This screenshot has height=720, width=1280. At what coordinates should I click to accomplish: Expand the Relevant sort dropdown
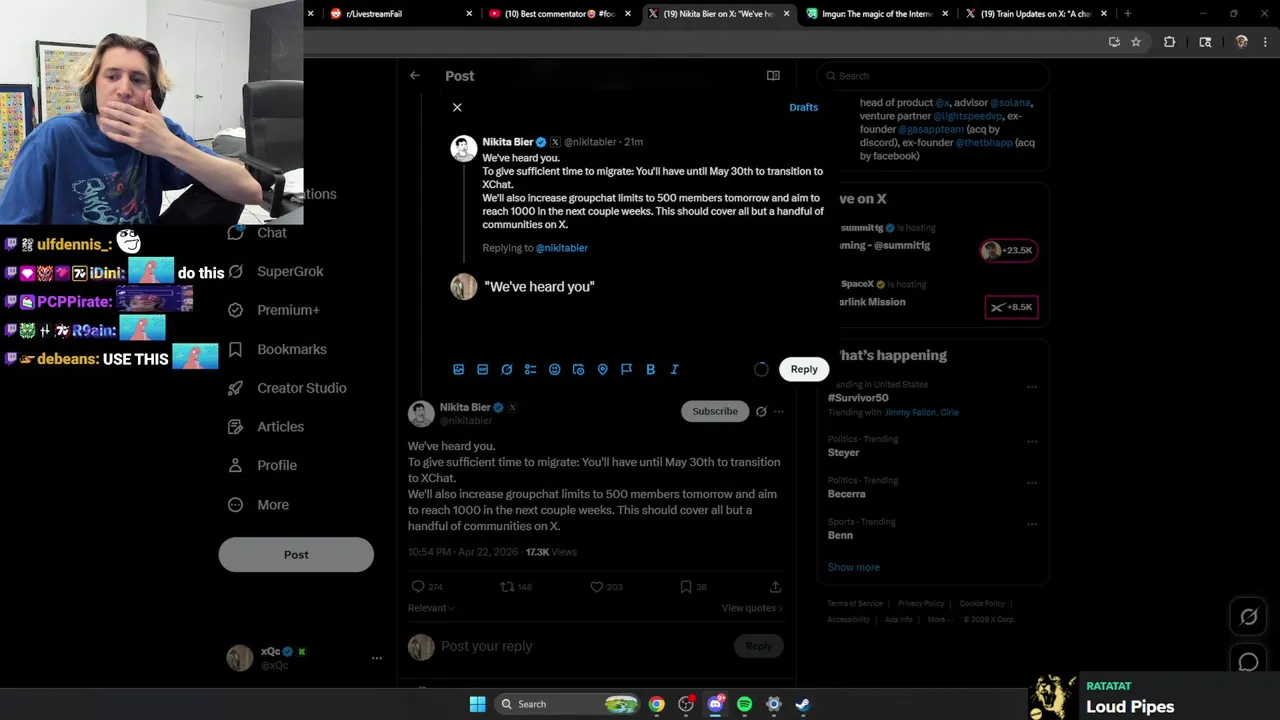[431, 608]
